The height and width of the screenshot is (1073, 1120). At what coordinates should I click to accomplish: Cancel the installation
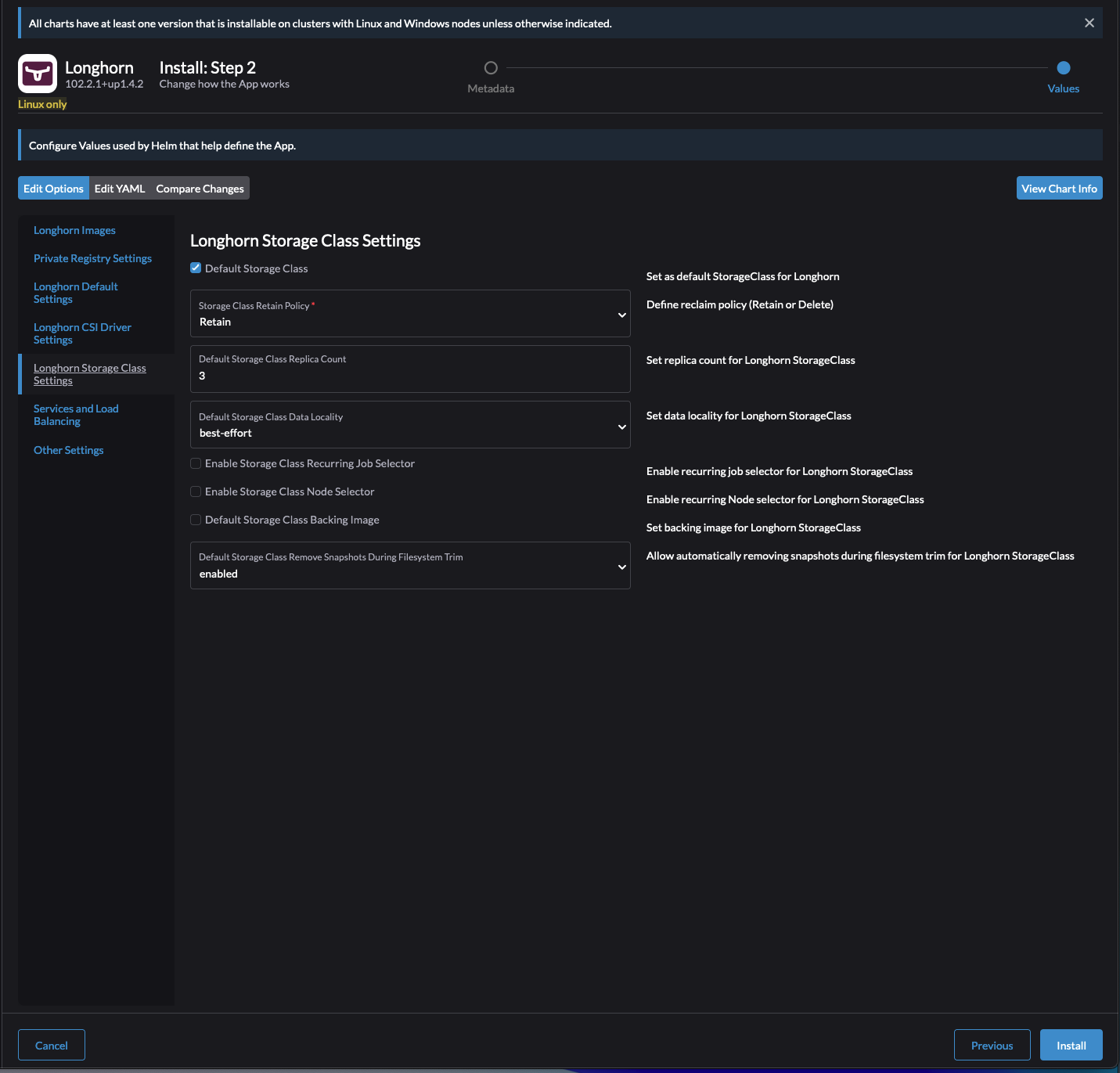[51, 1045]
